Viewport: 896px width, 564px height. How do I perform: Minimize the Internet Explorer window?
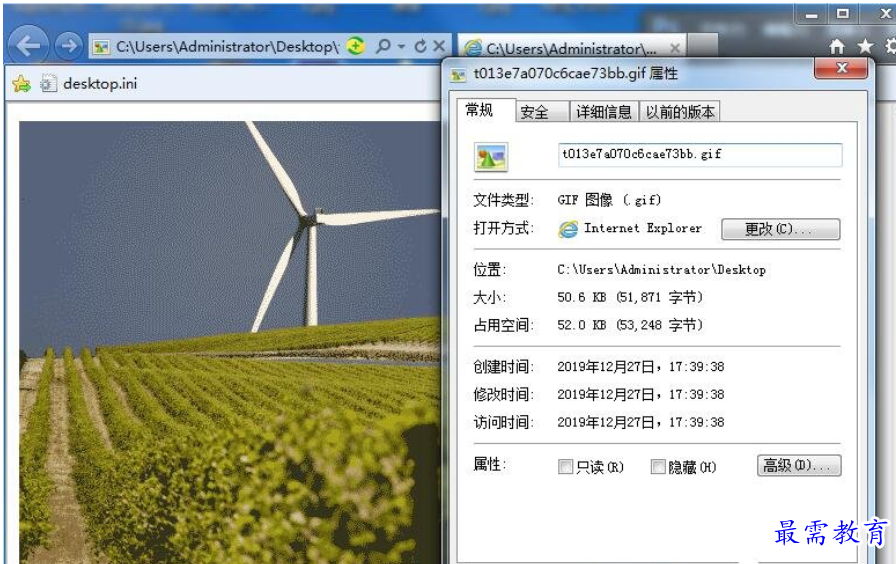[x=811, y=15]
